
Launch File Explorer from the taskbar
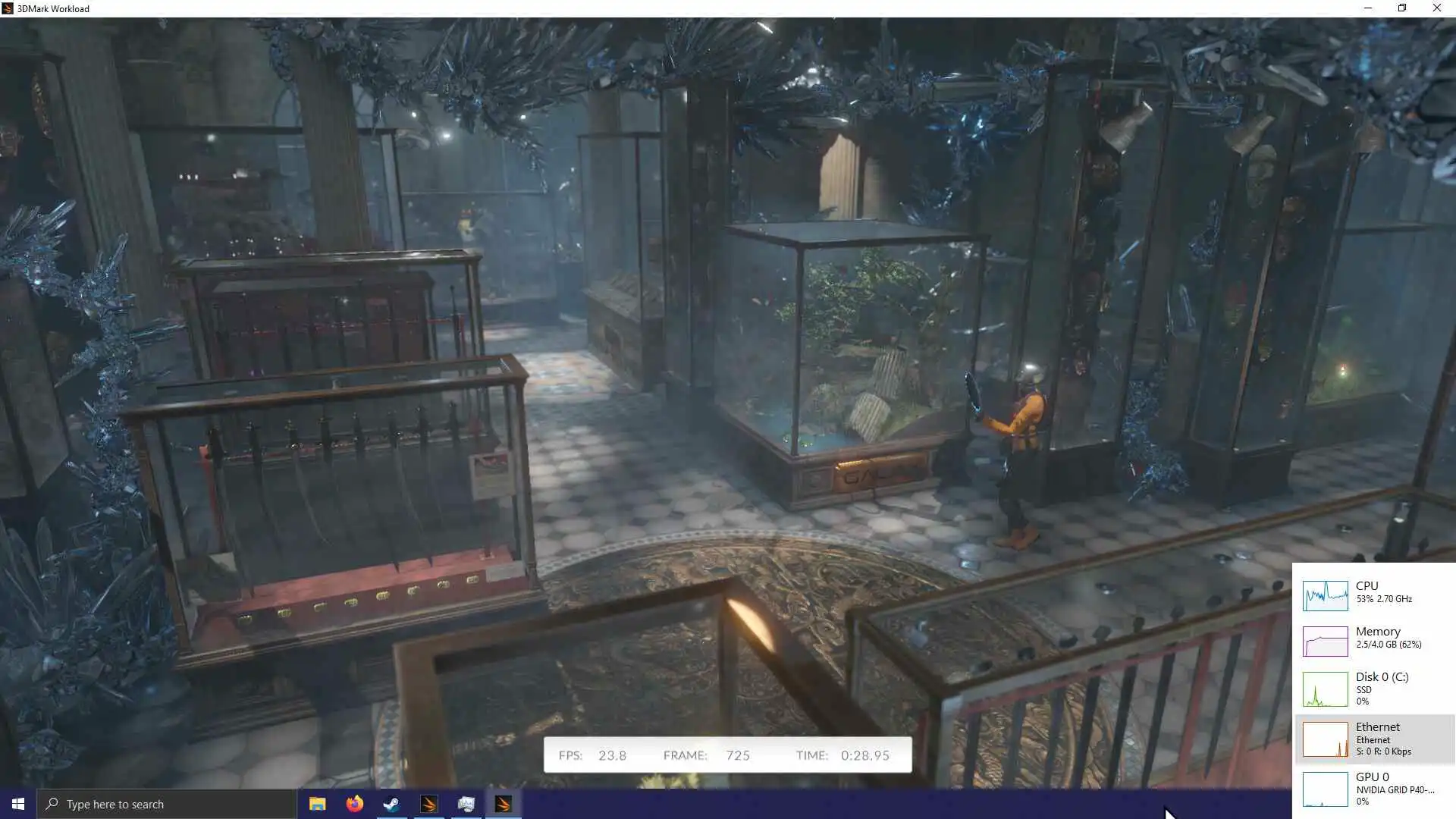317,804
